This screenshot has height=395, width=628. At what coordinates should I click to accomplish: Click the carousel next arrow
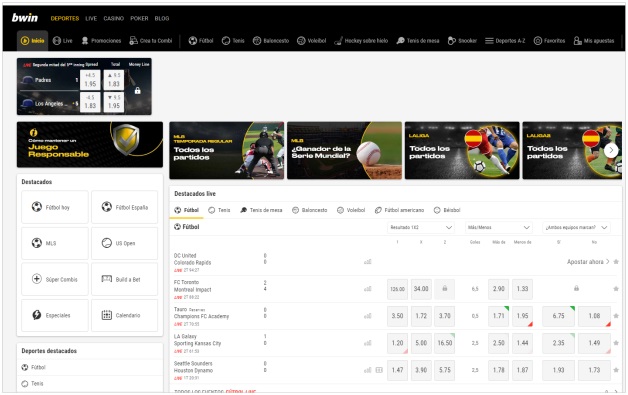pyautogui.click(x=611, y=150)
